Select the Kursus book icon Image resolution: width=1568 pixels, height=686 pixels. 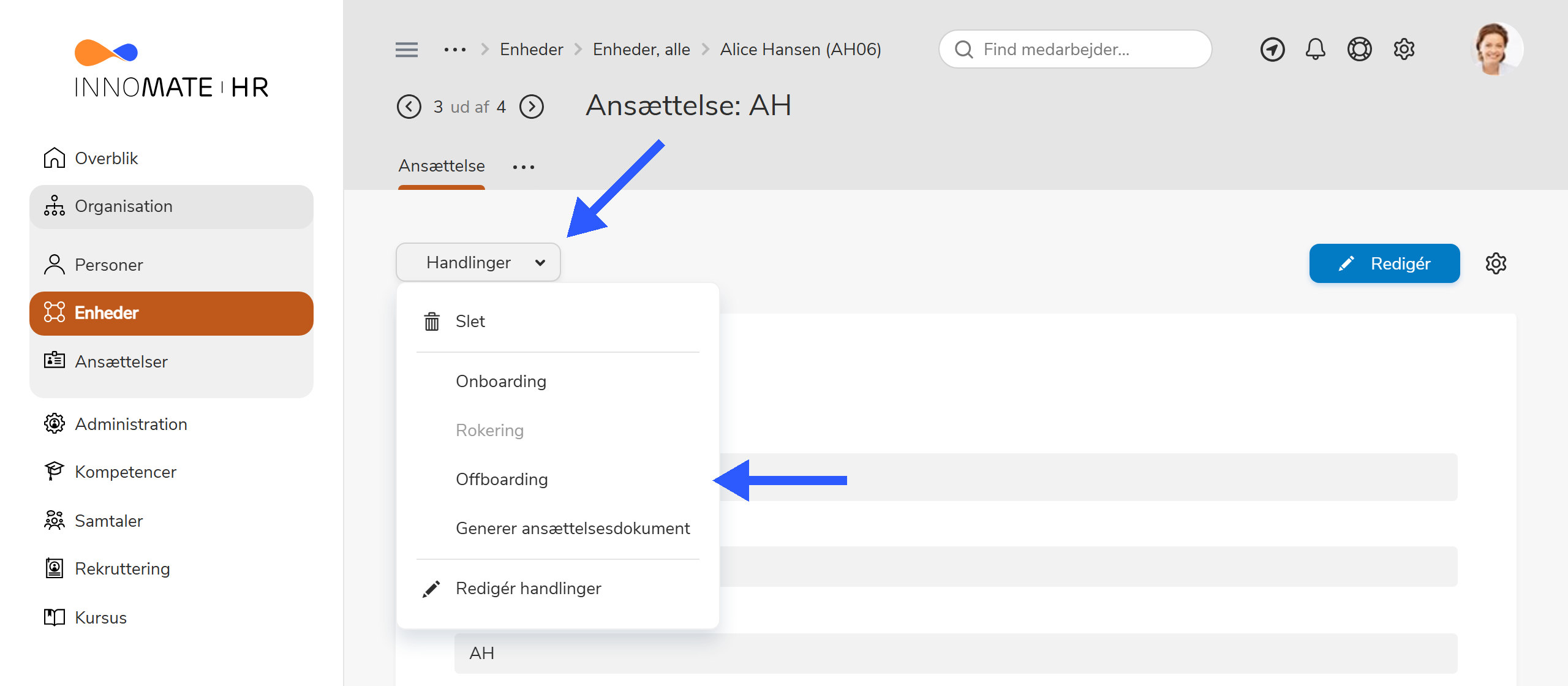tap(55, 617)
